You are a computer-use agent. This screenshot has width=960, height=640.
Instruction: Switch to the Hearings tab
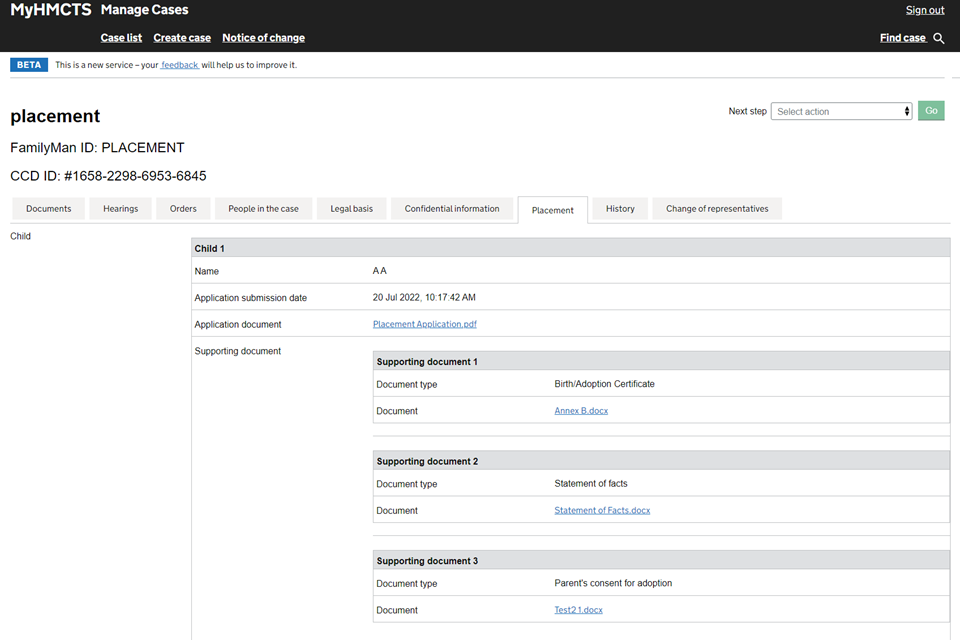[120, 209]
